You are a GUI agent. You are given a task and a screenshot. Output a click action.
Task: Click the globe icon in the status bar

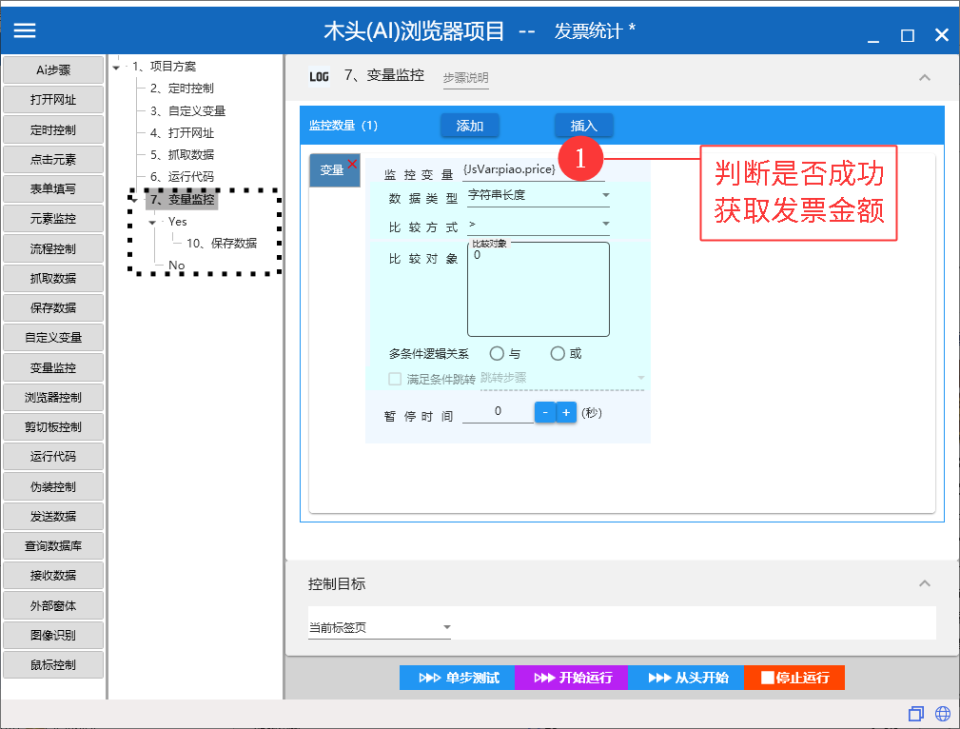click(942, 713)
